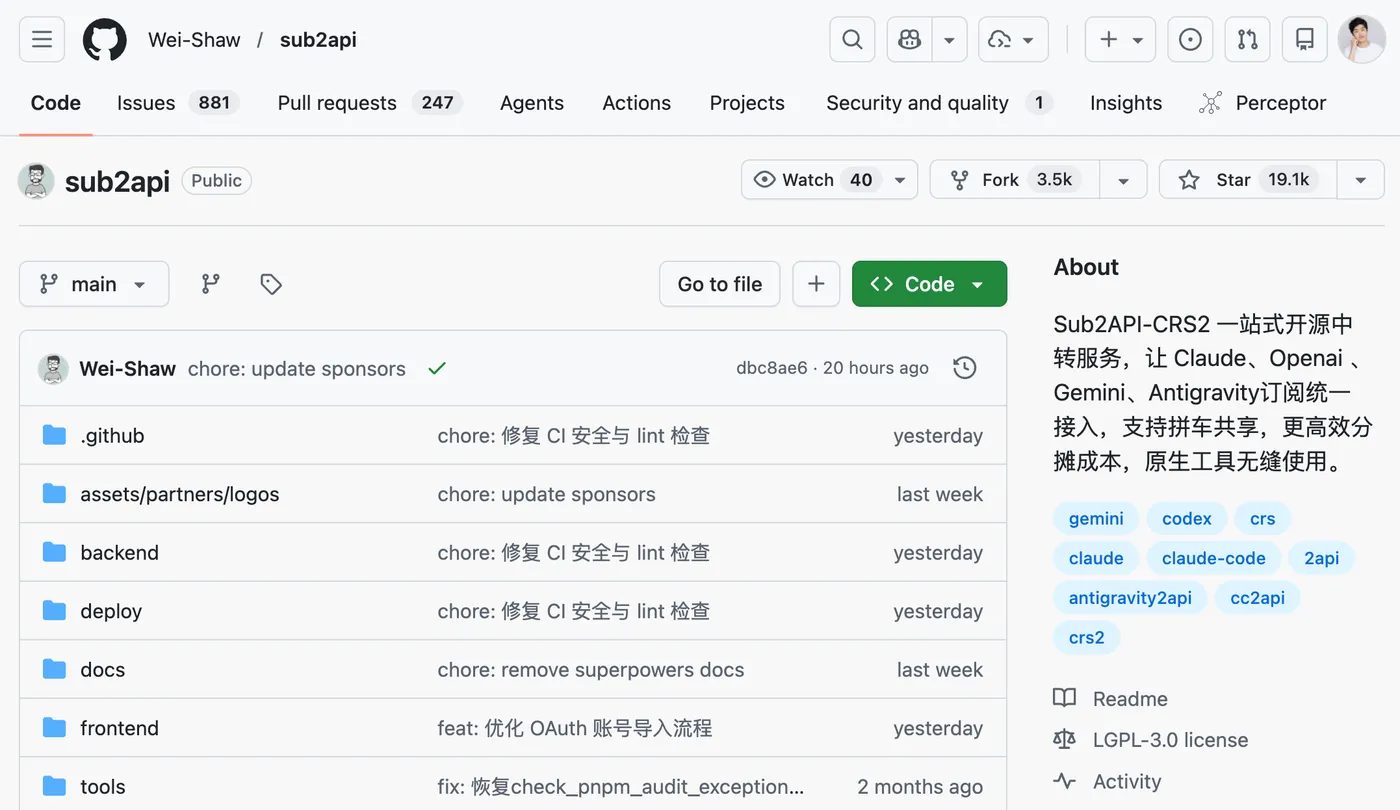Open the pull requests icon in header

(1248, 40)
